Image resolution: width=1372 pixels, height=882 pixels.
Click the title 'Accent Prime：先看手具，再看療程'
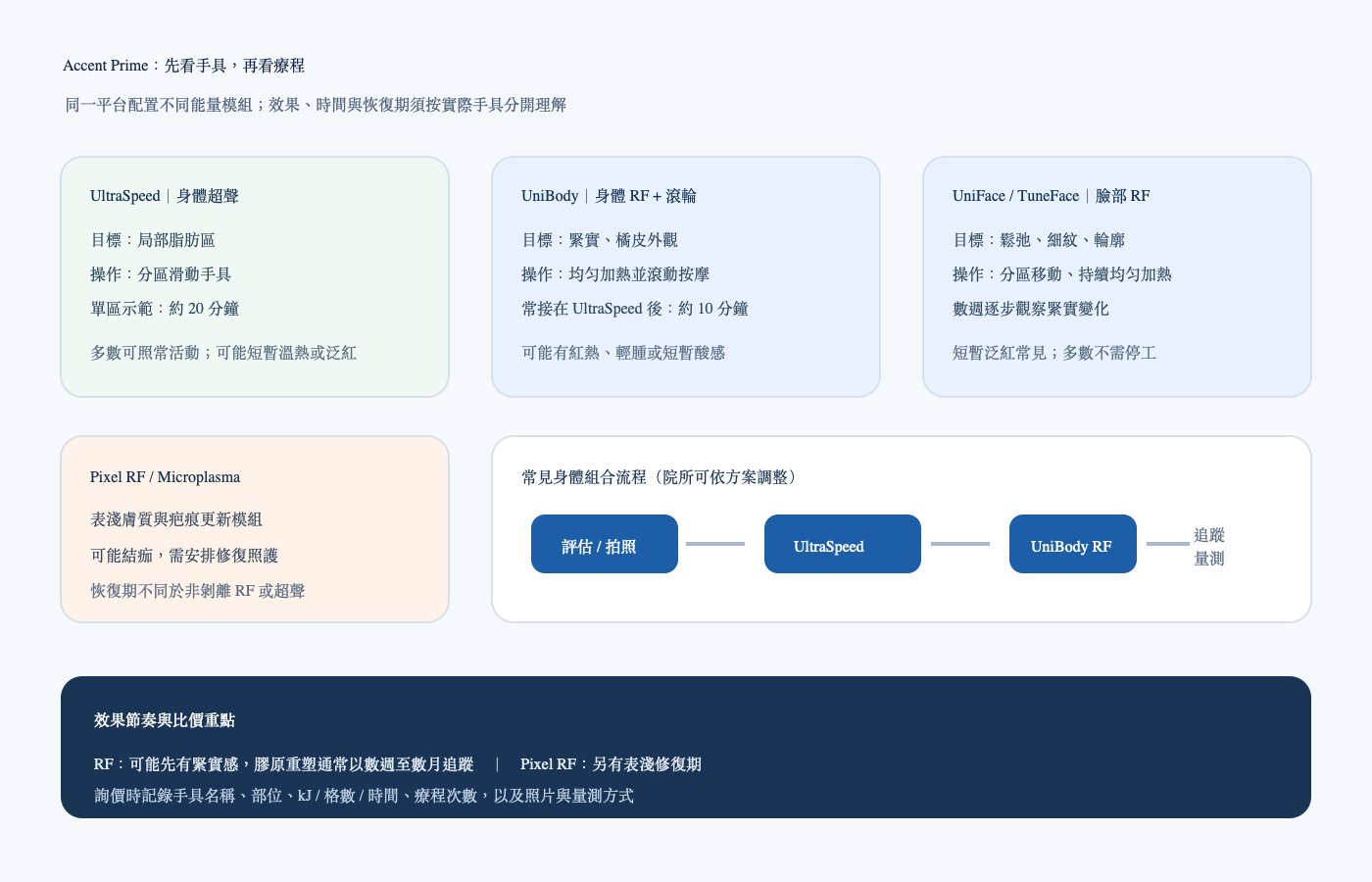[184, 66]
